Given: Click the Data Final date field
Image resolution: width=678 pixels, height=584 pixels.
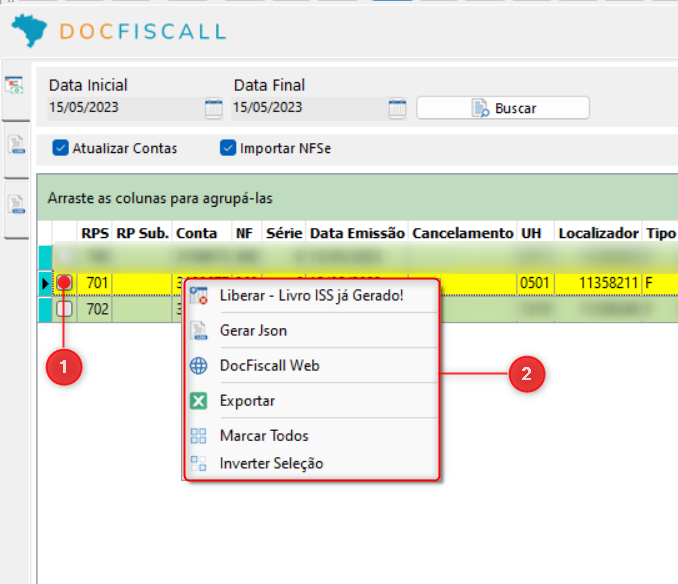Looking at the screenshot, I should click(310, 108).
